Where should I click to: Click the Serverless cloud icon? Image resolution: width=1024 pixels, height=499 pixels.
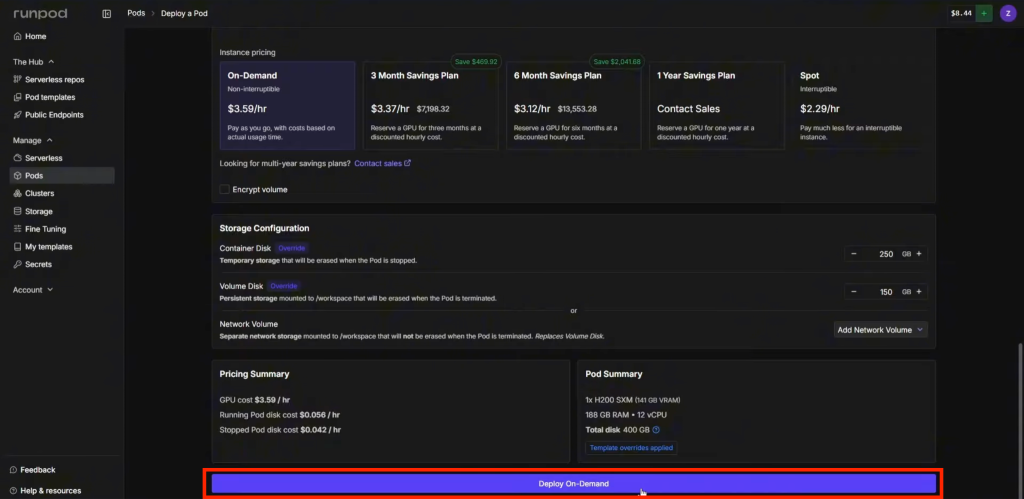pos(18,158)
